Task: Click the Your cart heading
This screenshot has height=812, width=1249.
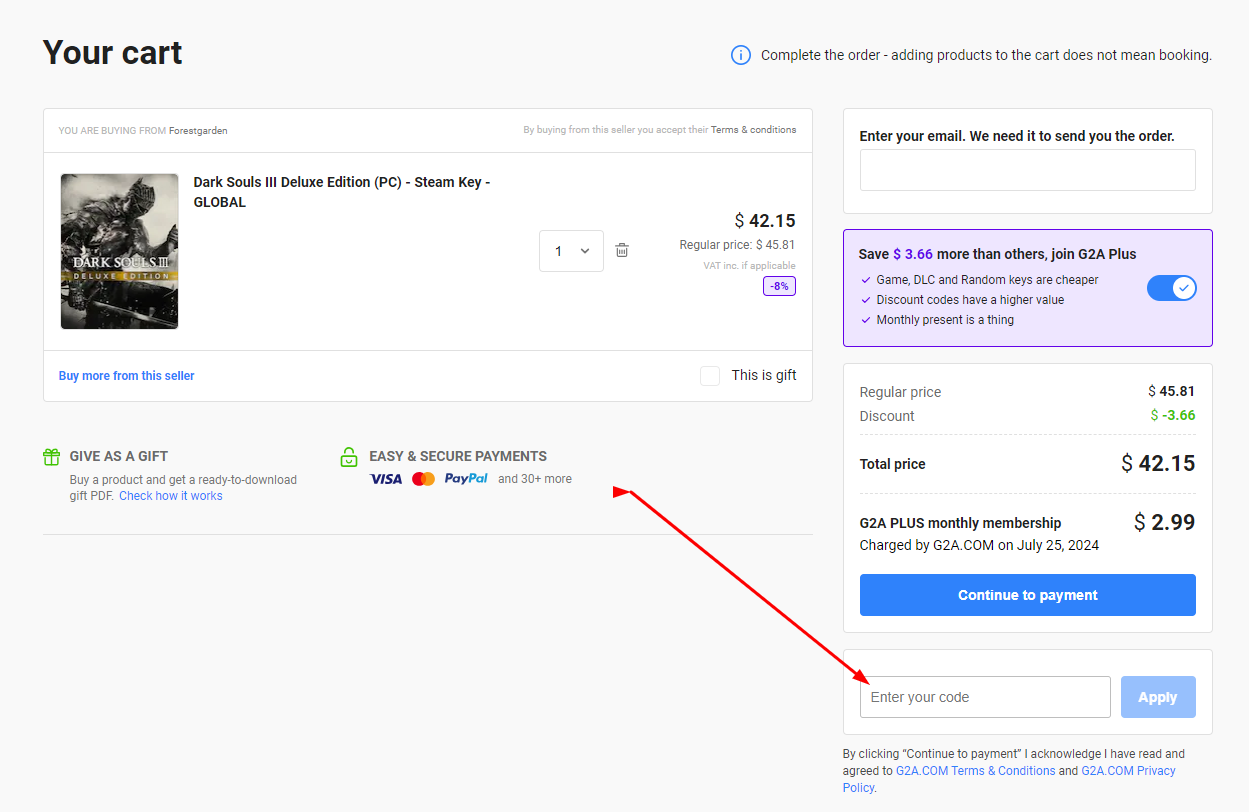Action: (113, 52)
